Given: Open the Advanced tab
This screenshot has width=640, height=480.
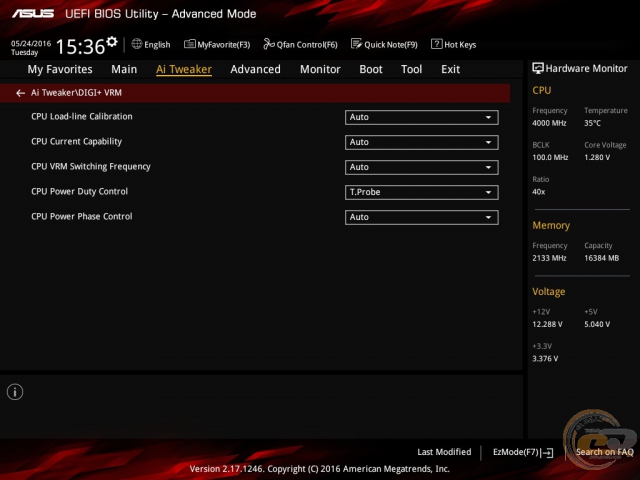Looking at the screenshot, I should click(256, 69).
